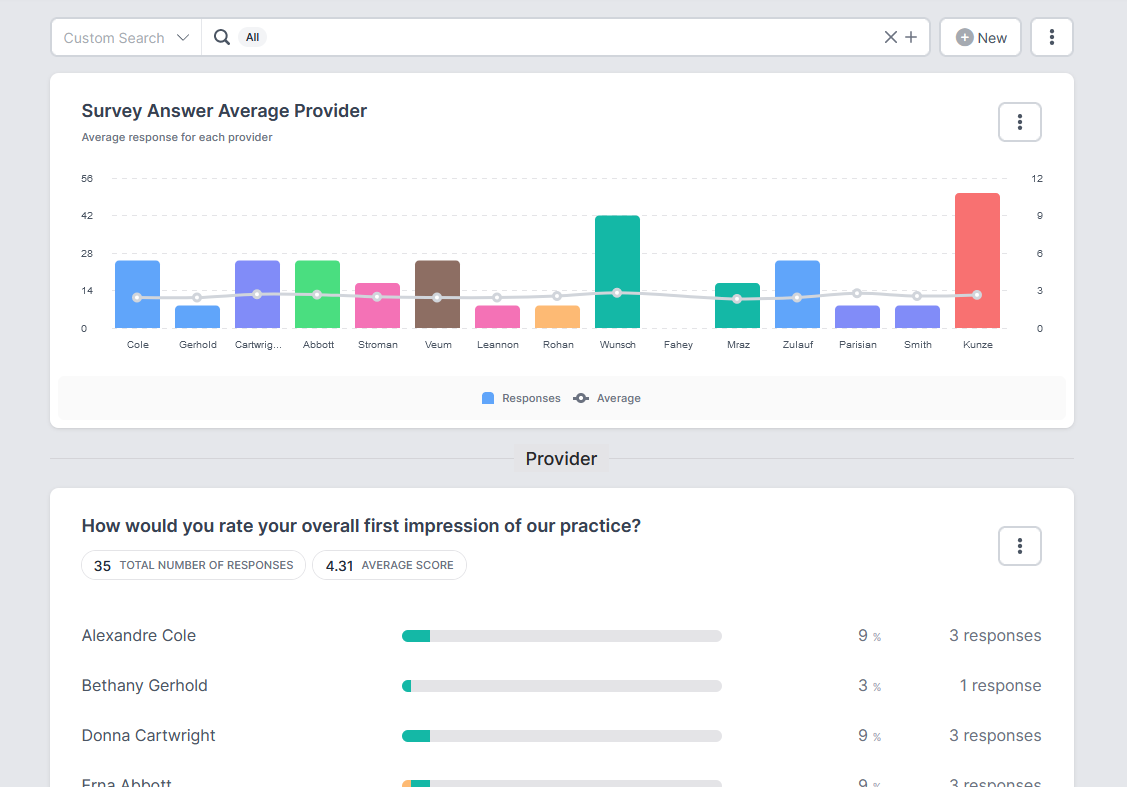Click the average point above Fahey
Image resolution: width=1127 pixels, height=787 pixels.
pos(677,296)
